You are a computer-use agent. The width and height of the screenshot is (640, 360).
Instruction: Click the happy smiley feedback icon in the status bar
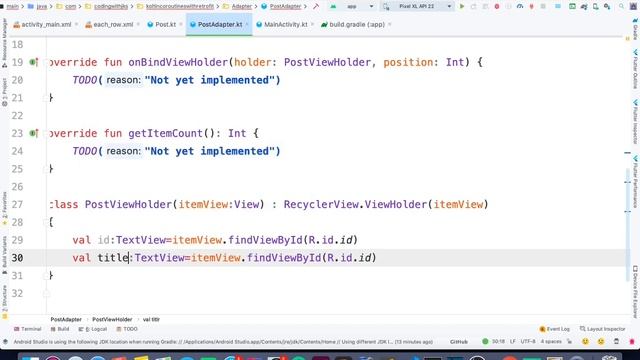click(585, 341)
